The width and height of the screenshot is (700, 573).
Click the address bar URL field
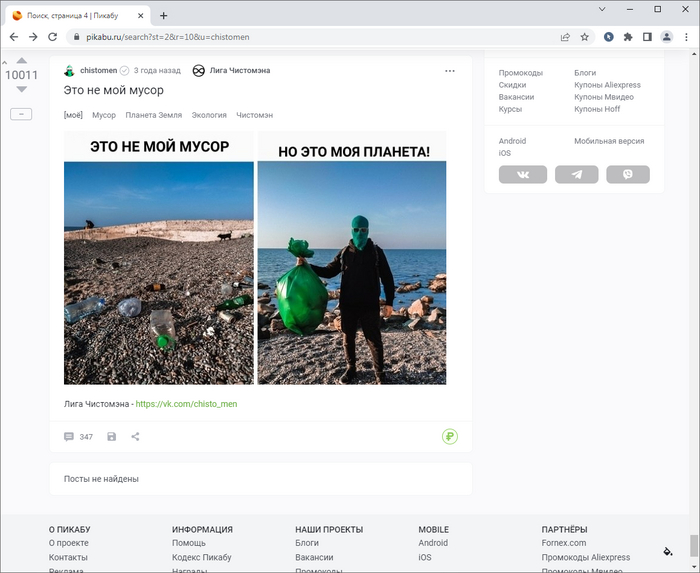click(x=300, y=37)
